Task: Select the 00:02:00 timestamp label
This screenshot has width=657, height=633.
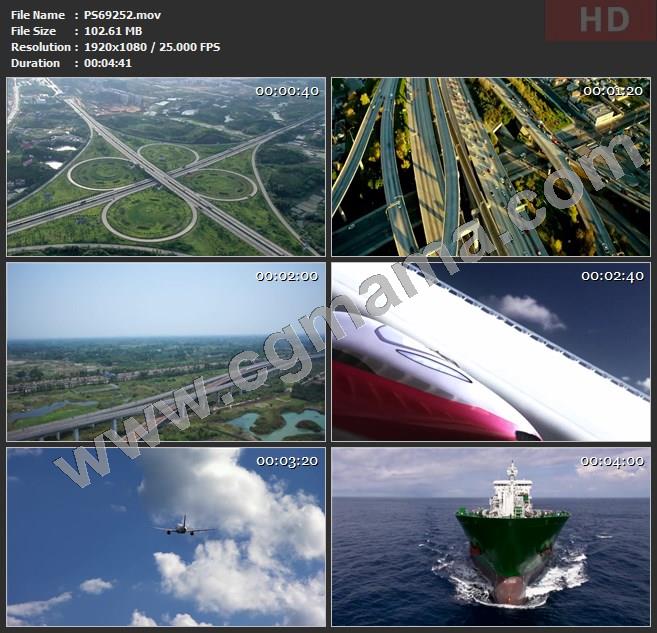Action: pyautogui.click(x=286, y=276)
